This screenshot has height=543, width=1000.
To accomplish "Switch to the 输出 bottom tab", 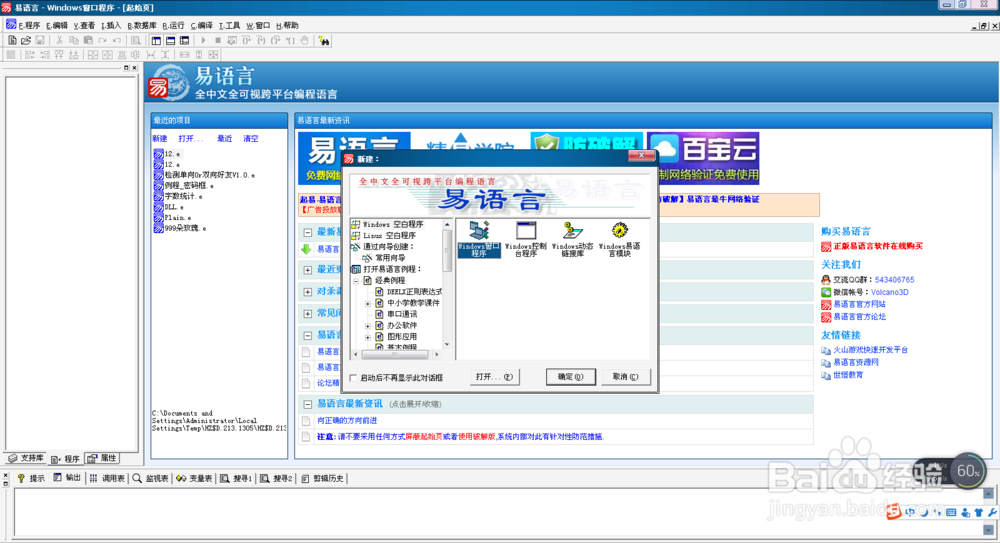I will click(x=68, y=478).
